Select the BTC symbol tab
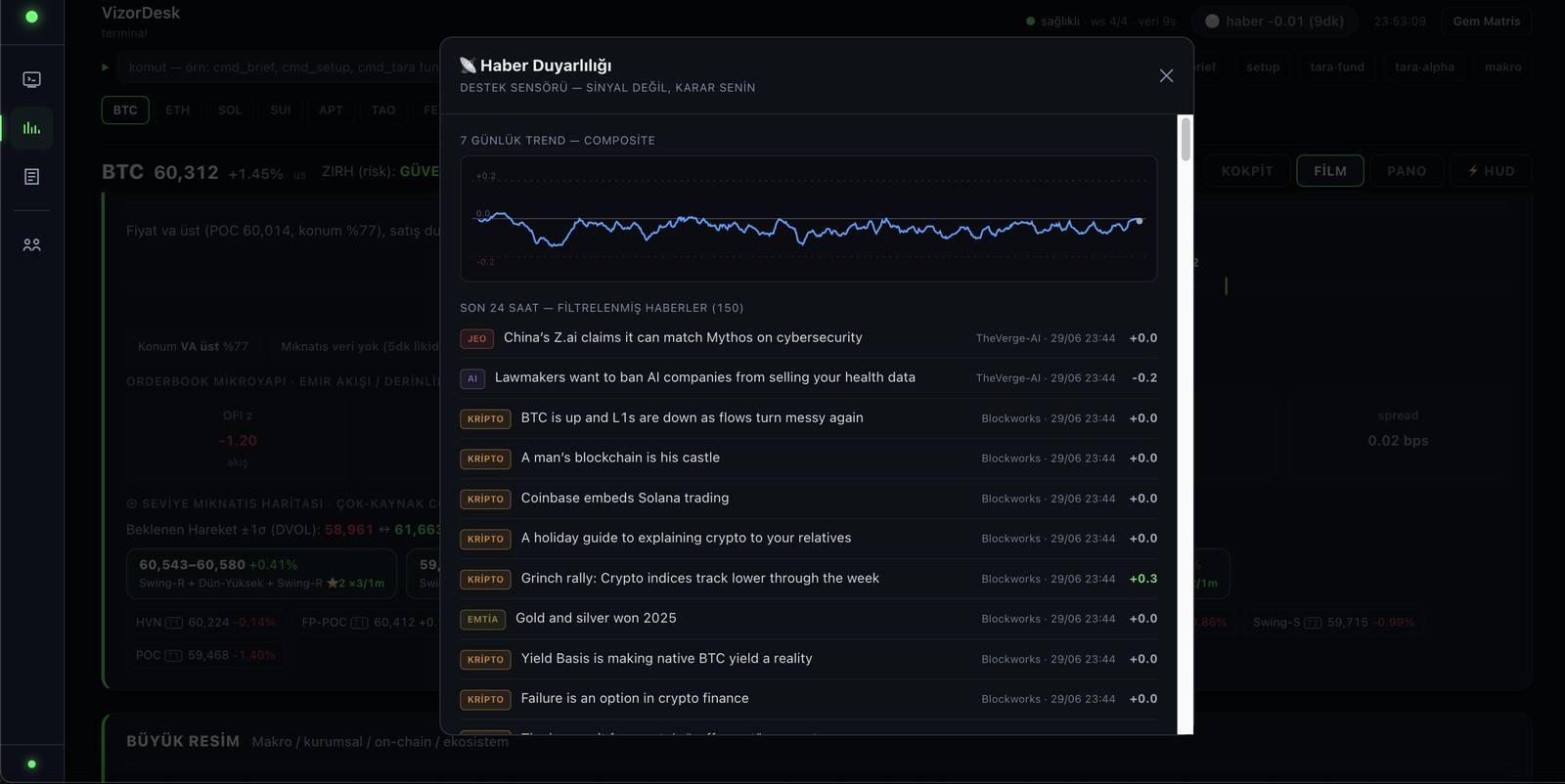The width and height of the screenshot is (1565, 784). click(125, 109)
